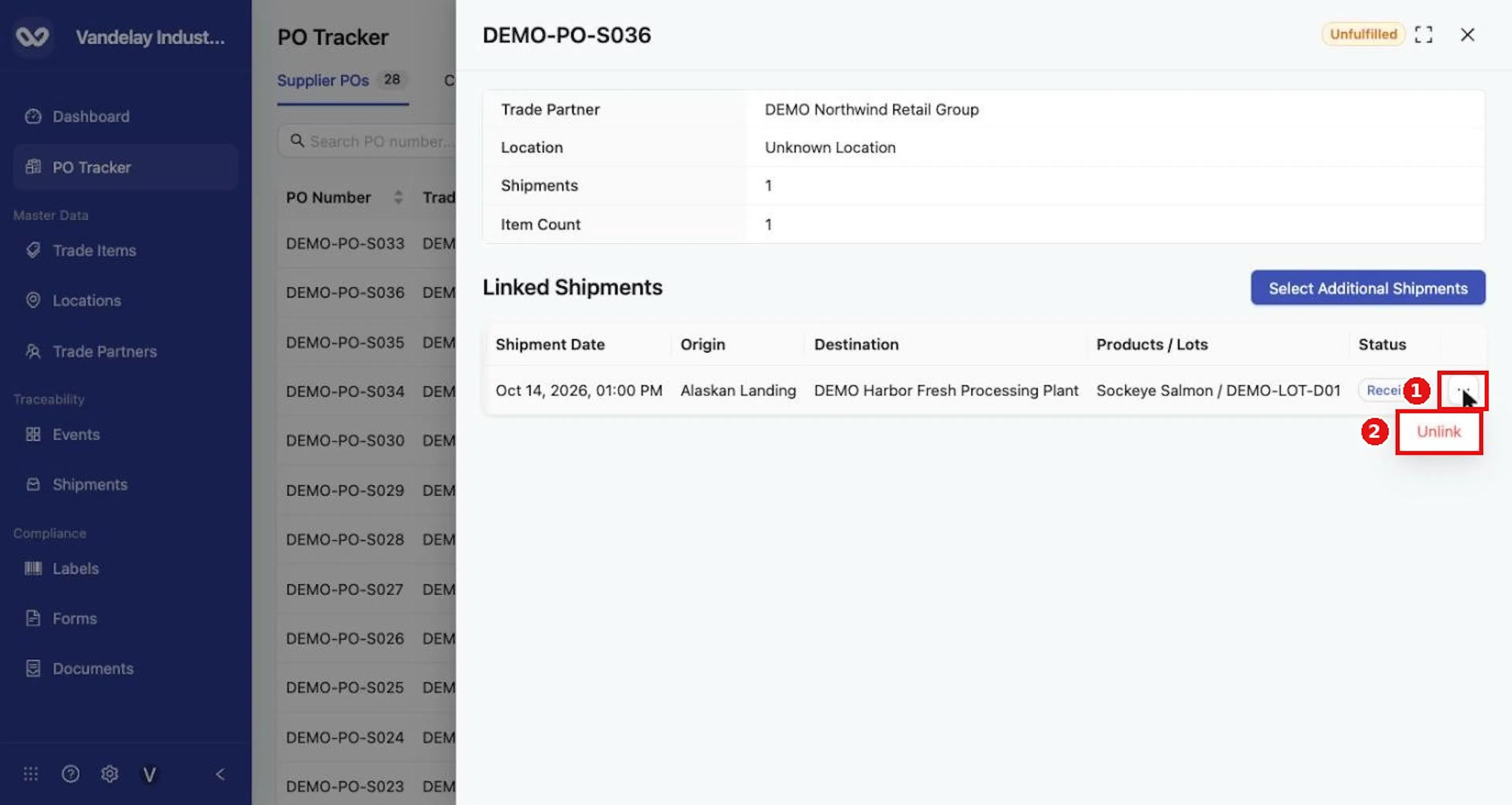This screenshot has height=805, width=1512.
Task: Click the Vandelay Industries logo icon
Action: 32,37
